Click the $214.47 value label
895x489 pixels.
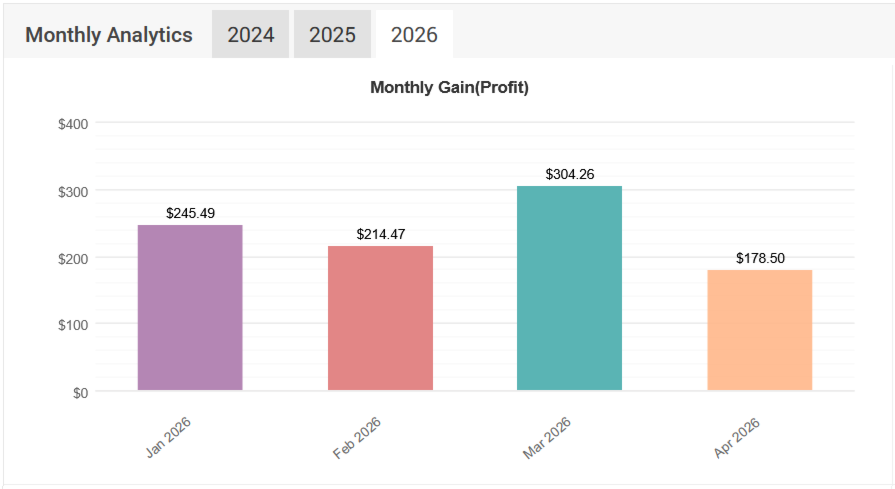pyautogui.click(x=380, y=234)
